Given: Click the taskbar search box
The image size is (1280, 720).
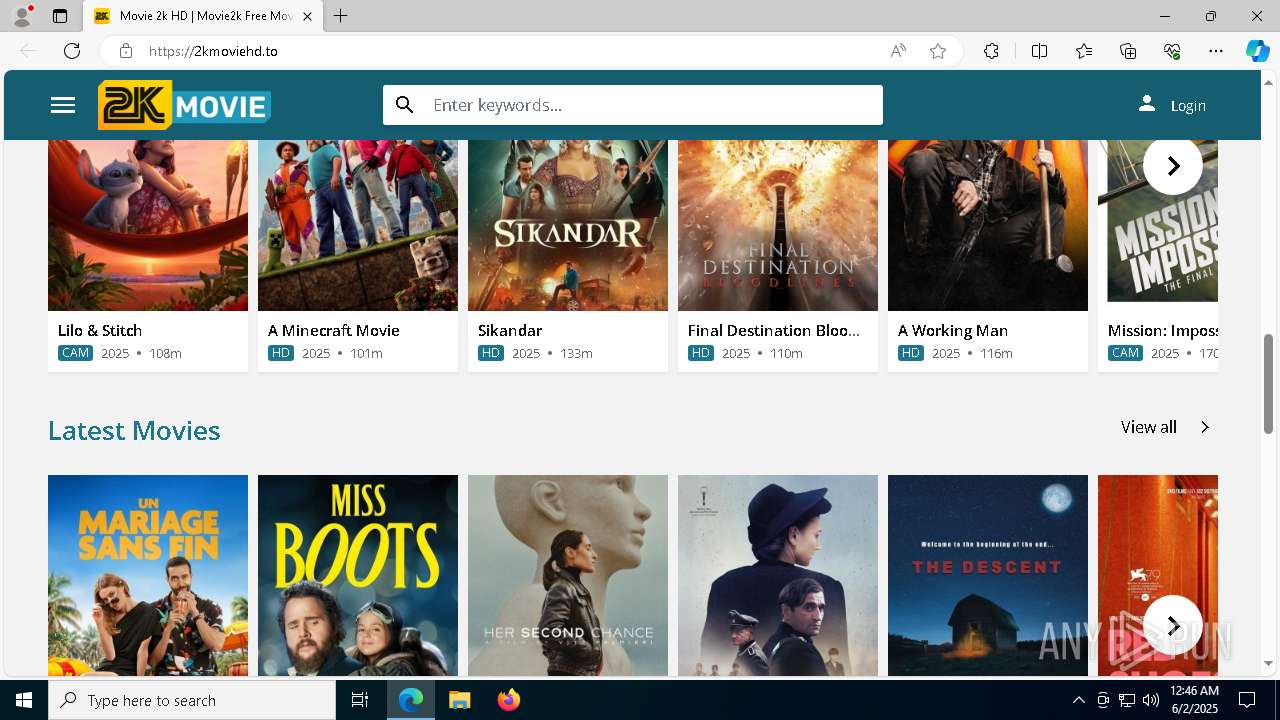Looking at the screenshot, I should point(192,700).
